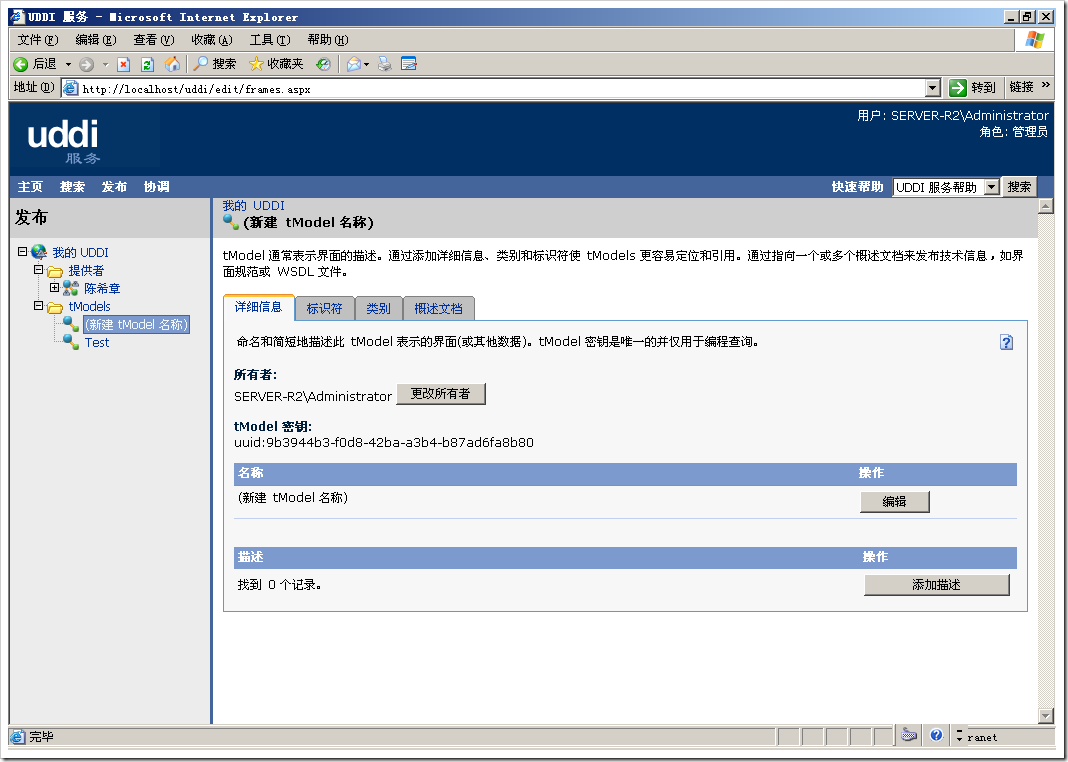
Task: Open the 工具(T) menu
Action: [x=270, y=39]
